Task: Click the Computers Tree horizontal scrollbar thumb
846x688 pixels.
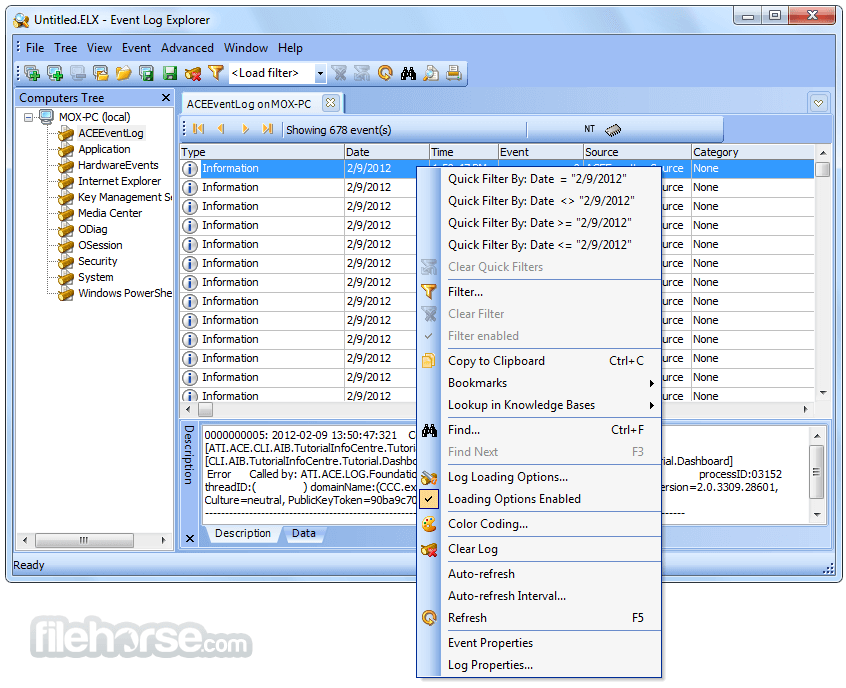Action: [x=84, y=540]
